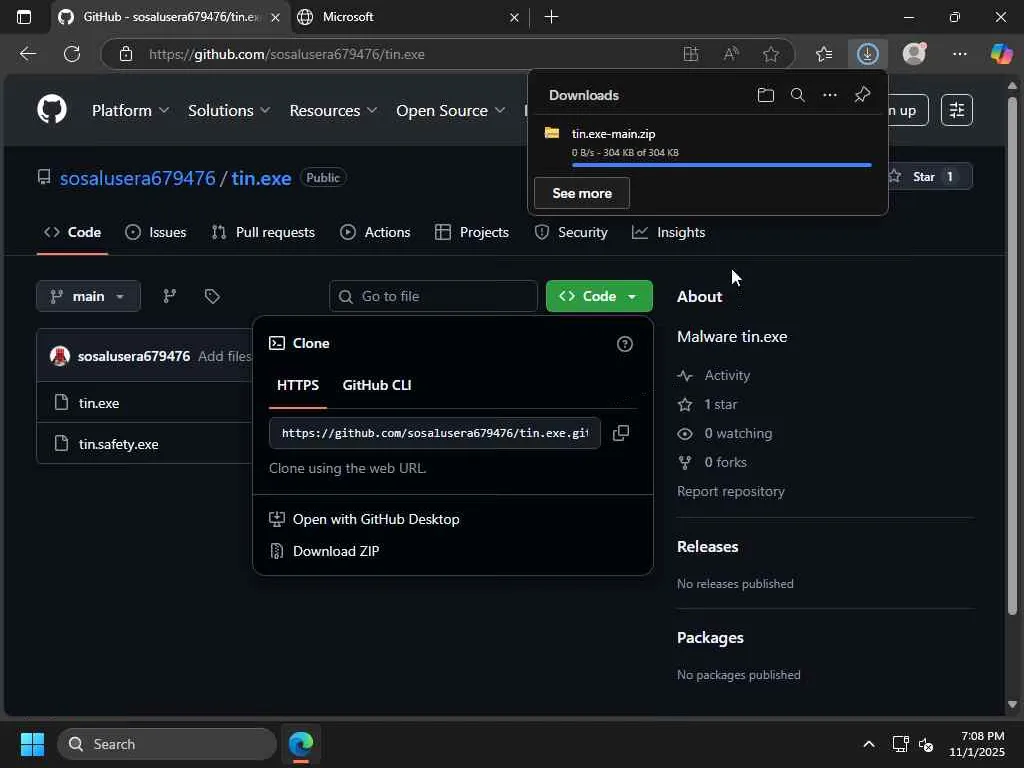Click the Report repository link
This screenshot has height=768, width=1024.
click(x=731, y=491)
